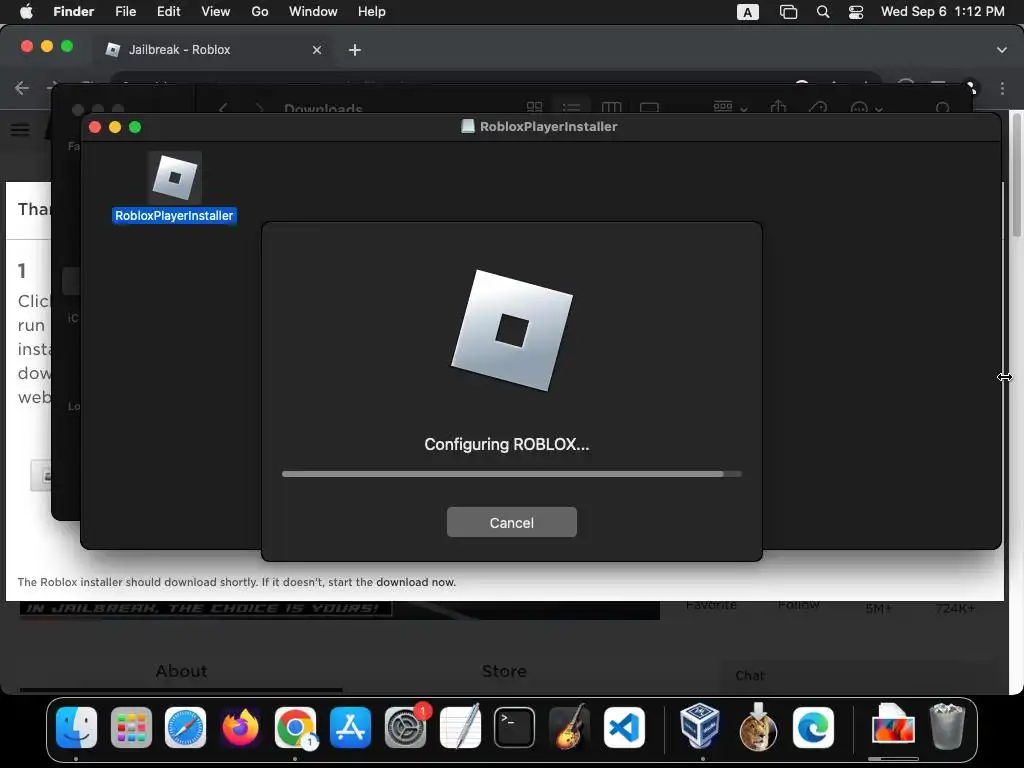Zoom the RobloxPlayerInstaller Finder window
Image resolution: width=1024 pixels, height=768 pixels.
(x=135, y=127)
